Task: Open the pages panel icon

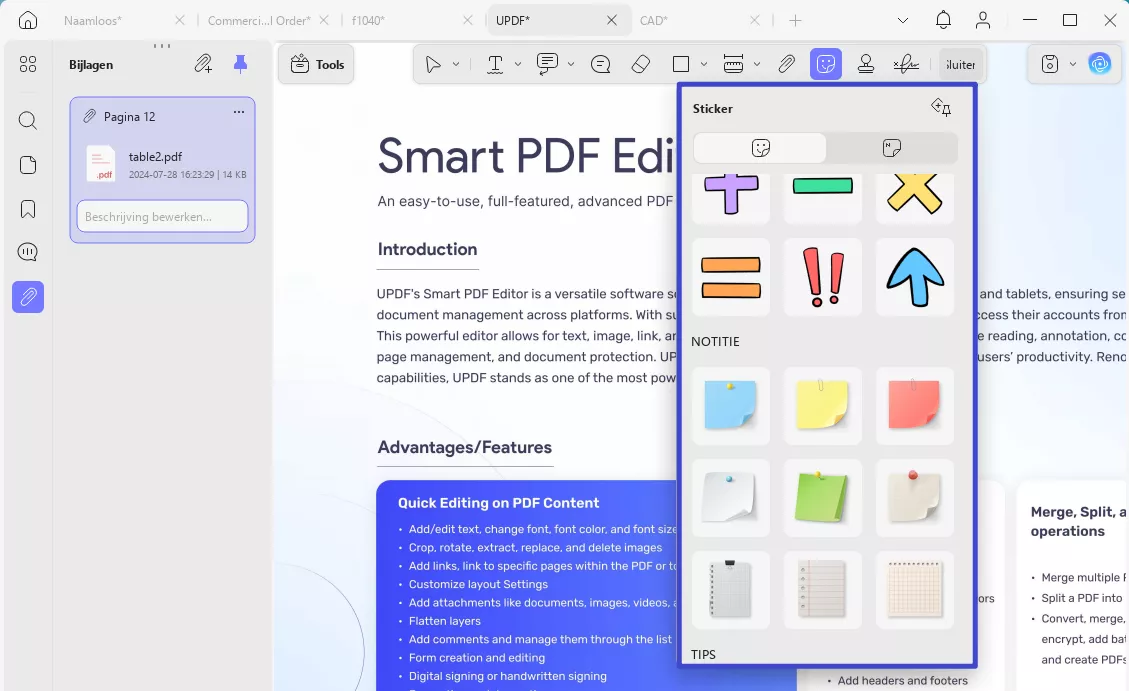Action: 27,165
